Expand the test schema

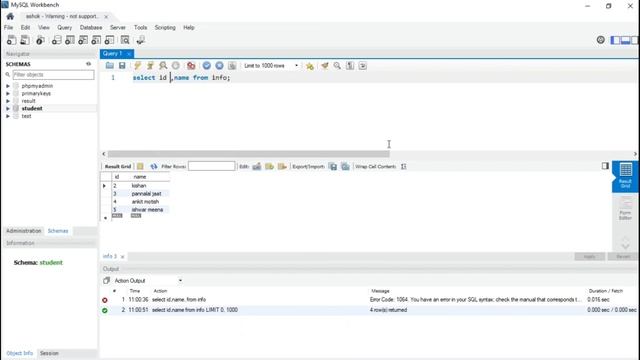click(8, 116)
